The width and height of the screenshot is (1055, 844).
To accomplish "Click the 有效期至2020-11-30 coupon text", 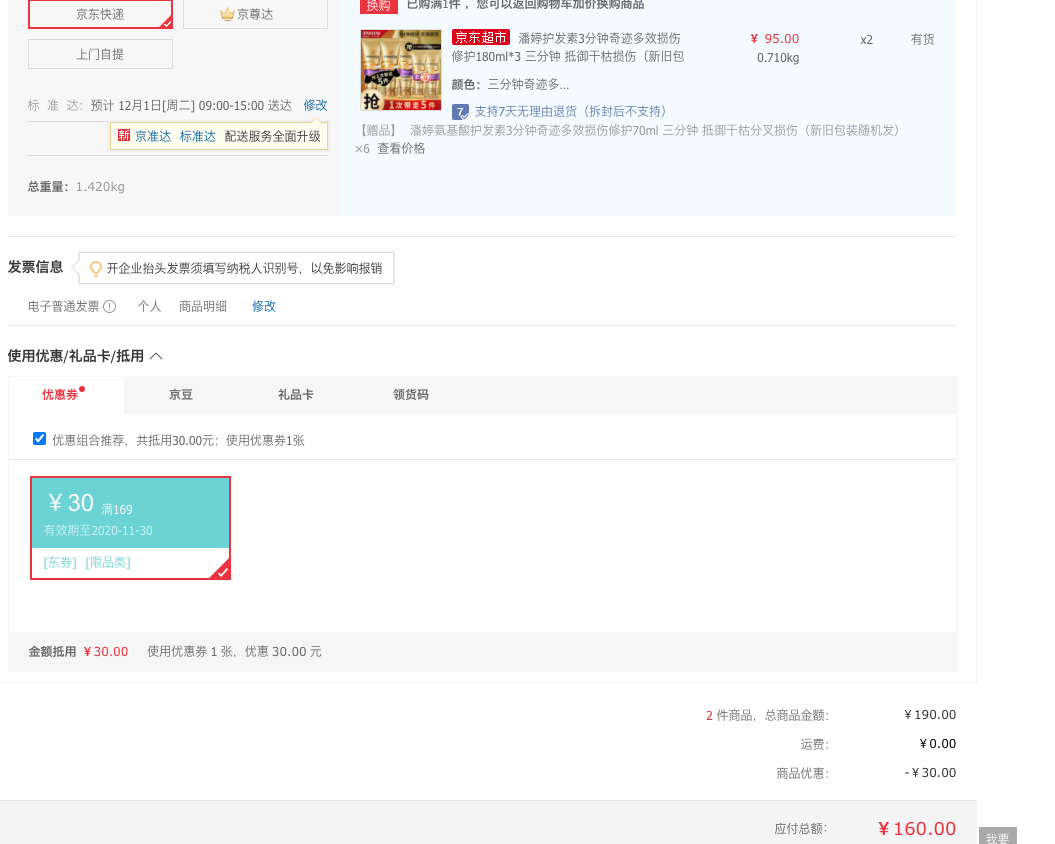I will coord(98,530).
